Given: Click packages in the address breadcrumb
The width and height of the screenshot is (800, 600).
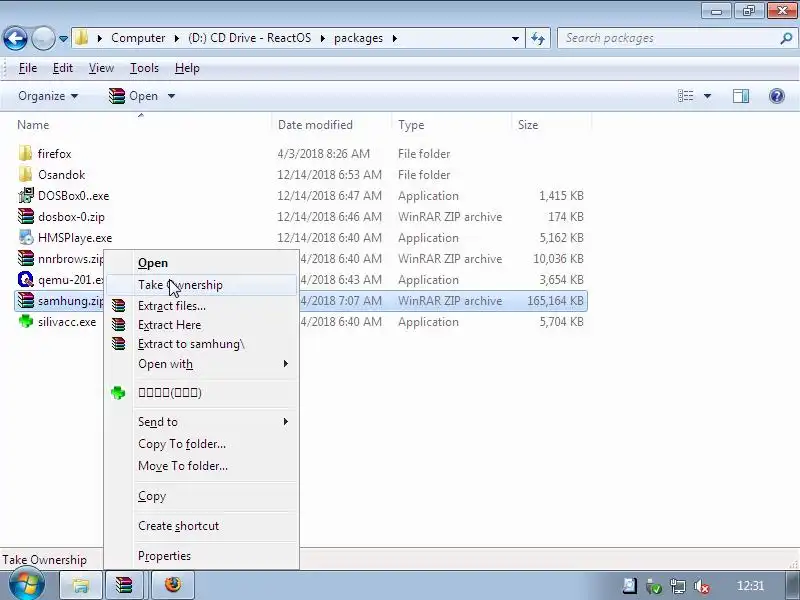Looking at the screenshot, I should [x=358, y=38].
